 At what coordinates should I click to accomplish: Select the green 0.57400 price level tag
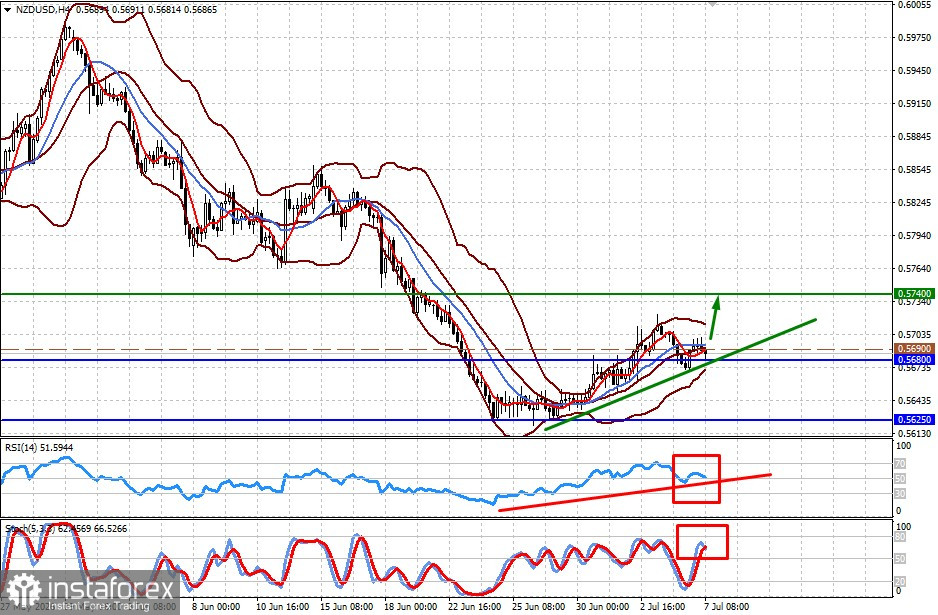pos(914,294)
